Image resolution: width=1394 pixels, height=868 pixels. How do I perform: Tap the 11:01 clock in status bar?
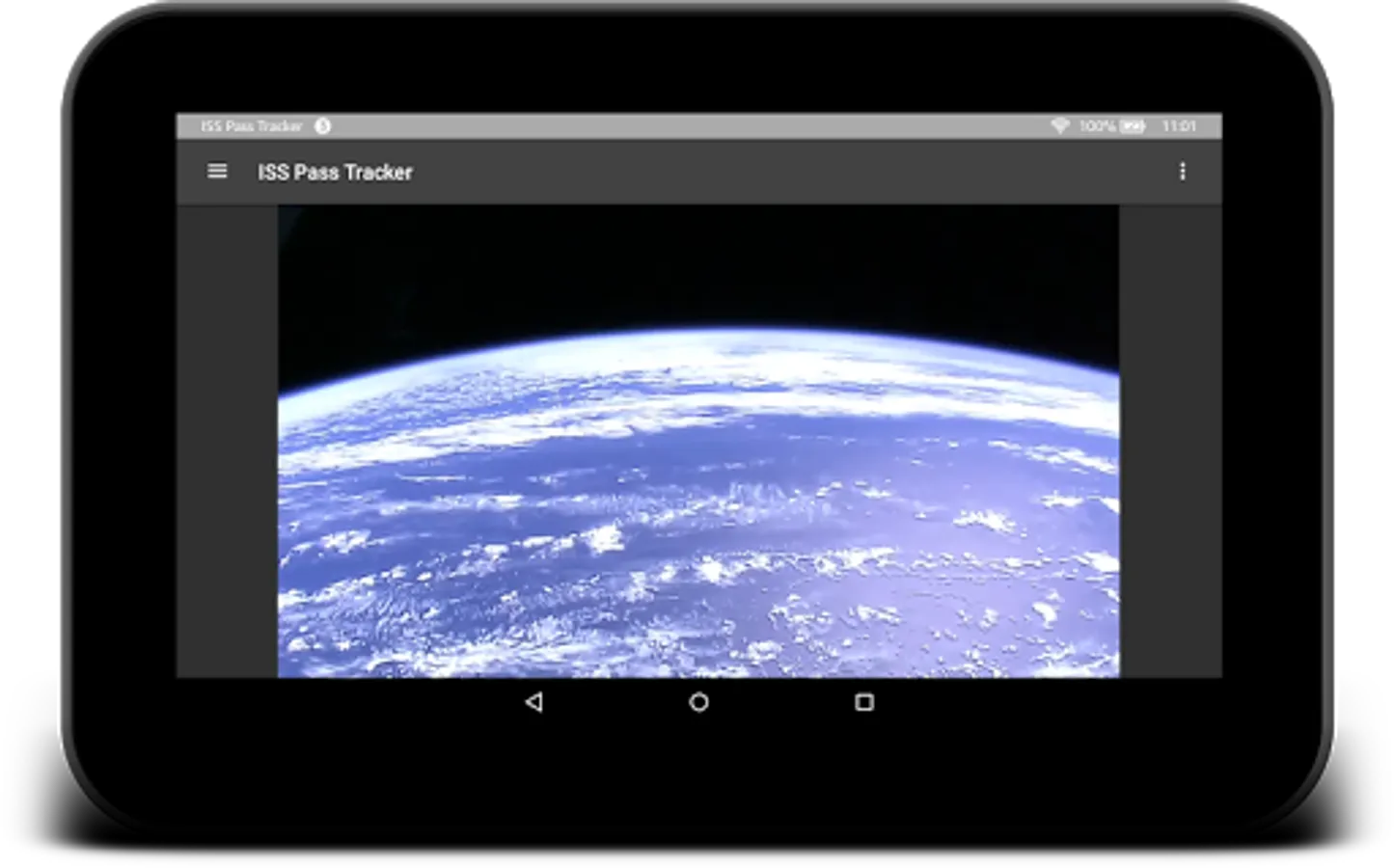click(x=1179, y=126)
